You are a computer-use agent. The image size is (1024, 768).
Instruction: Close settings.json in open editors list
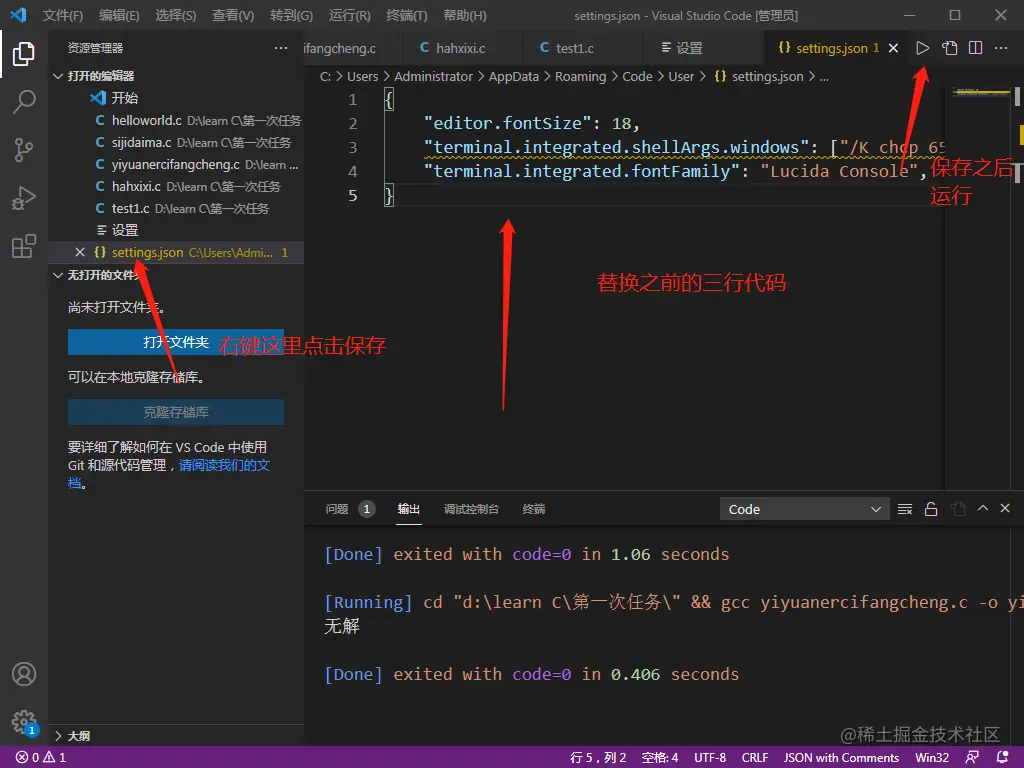[x=80, y=252]
